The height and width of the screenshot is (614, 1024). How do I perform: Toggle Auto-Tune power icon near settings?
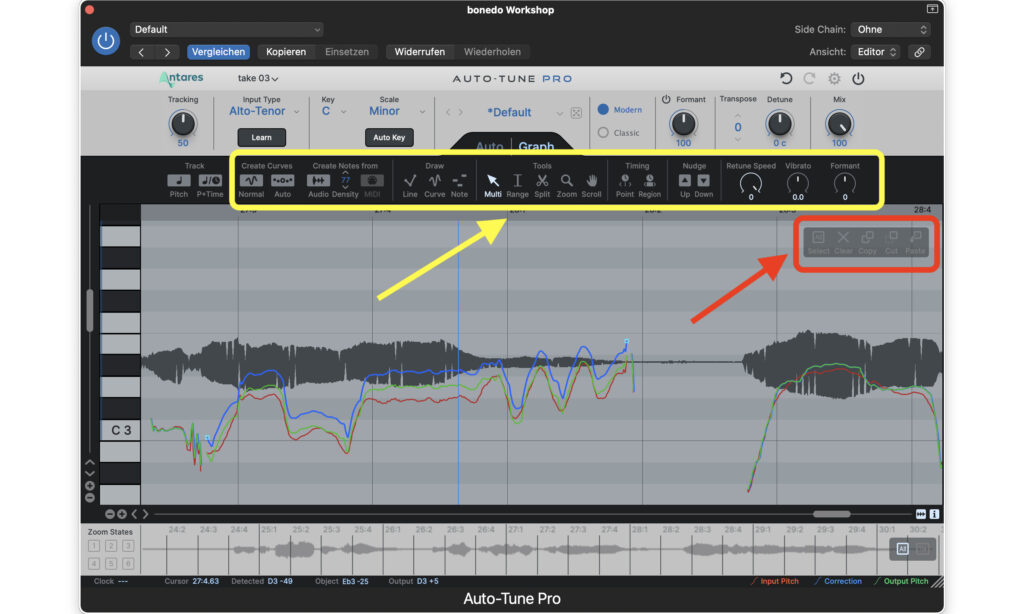tap(858, 78)
